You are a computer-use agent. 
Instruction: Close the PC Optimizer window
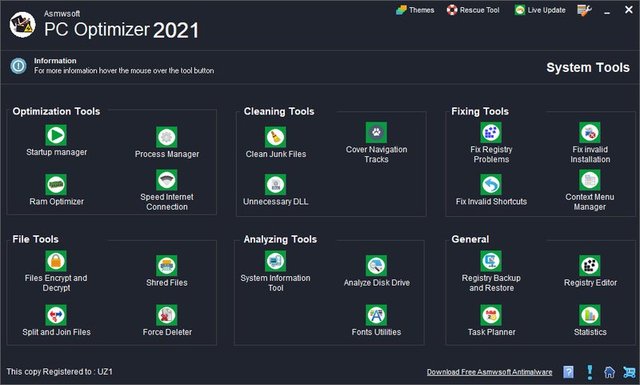click(629, 10)
